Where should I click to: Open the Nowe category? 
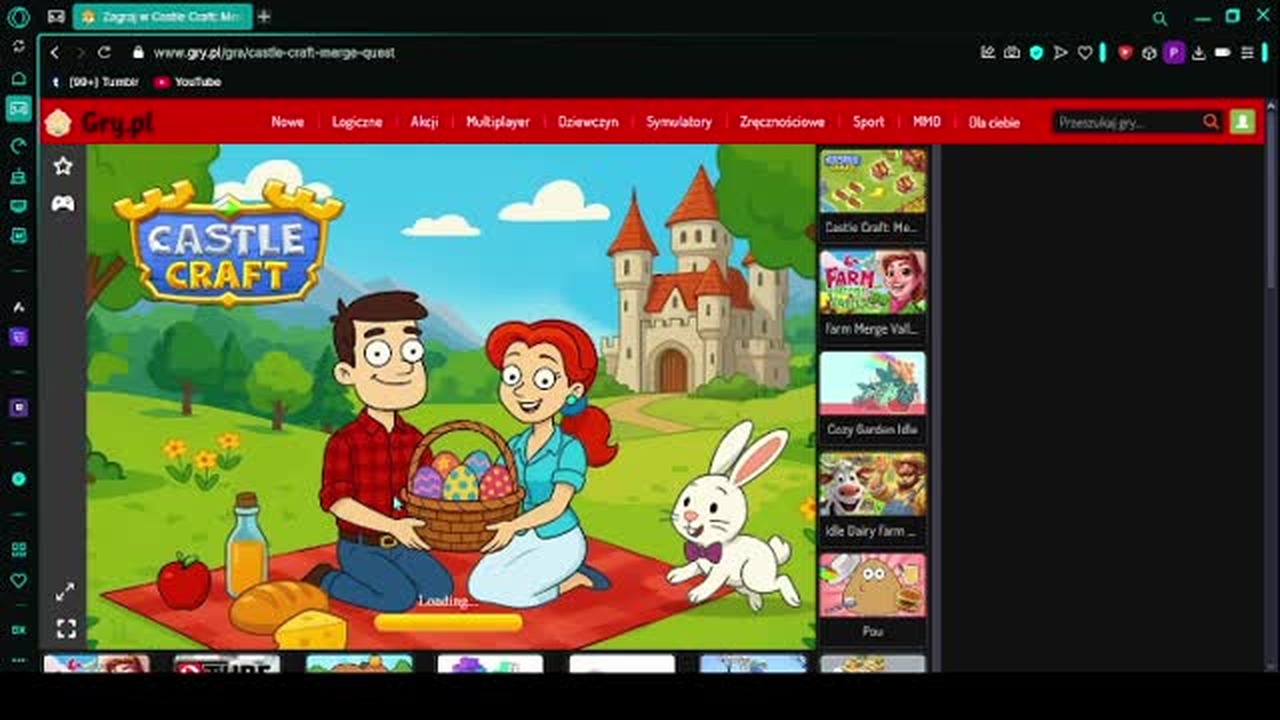tap(287, 122)
